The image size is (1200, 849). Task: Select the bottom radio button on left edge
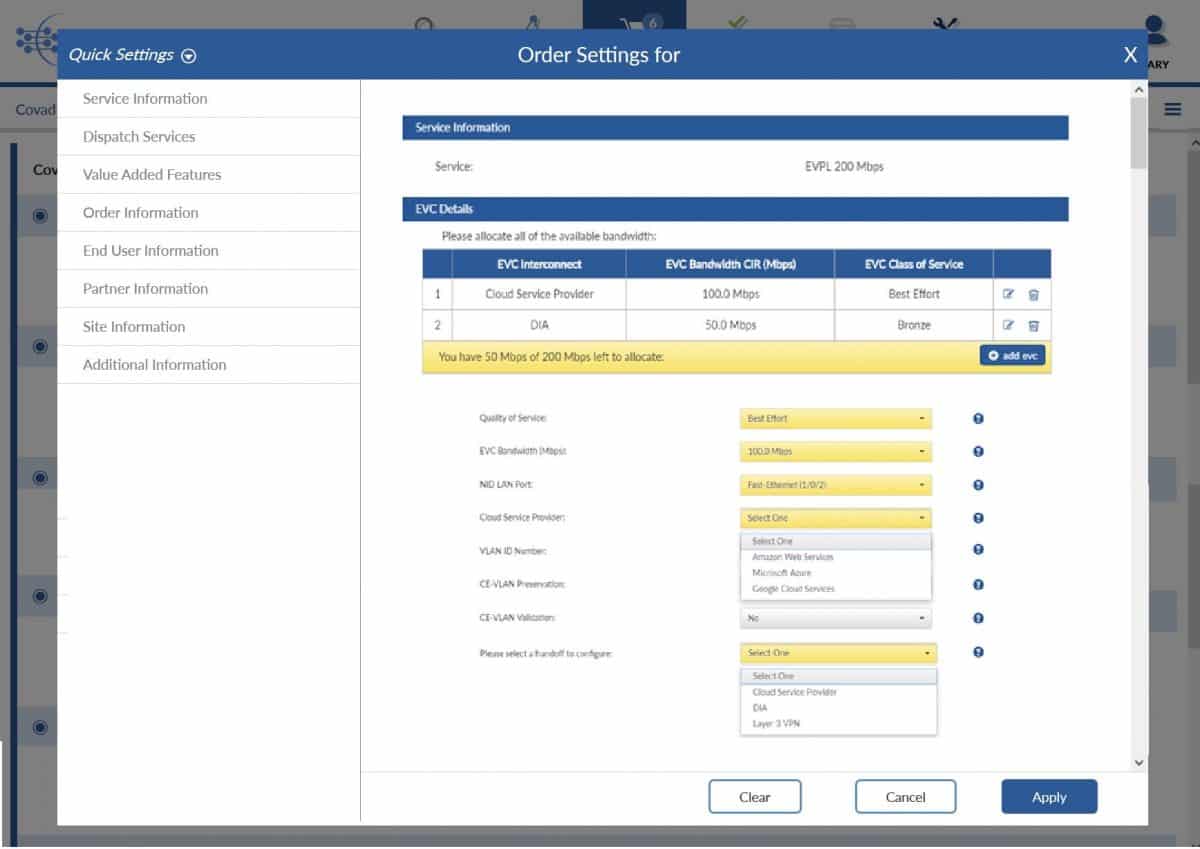[x=41, y=727]
